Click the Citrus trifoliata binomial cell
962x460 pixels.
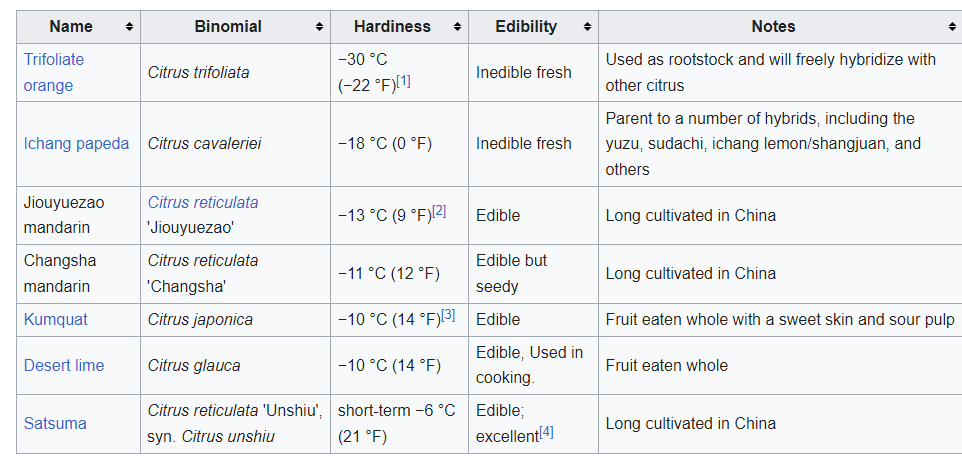pyautogui.click(x=199, y=72)
